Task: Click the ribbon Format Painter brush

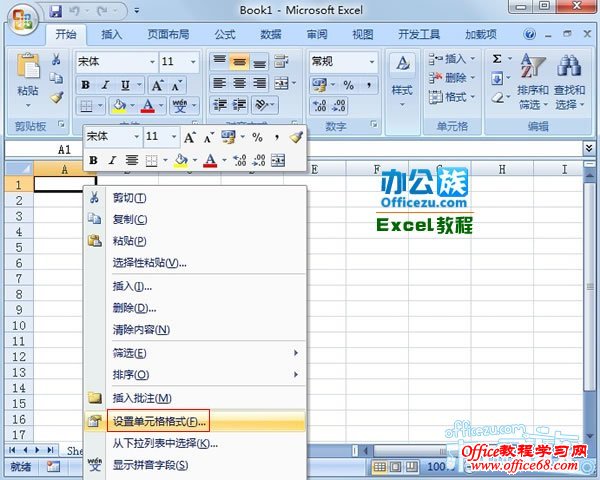Action: coord(56,98)
